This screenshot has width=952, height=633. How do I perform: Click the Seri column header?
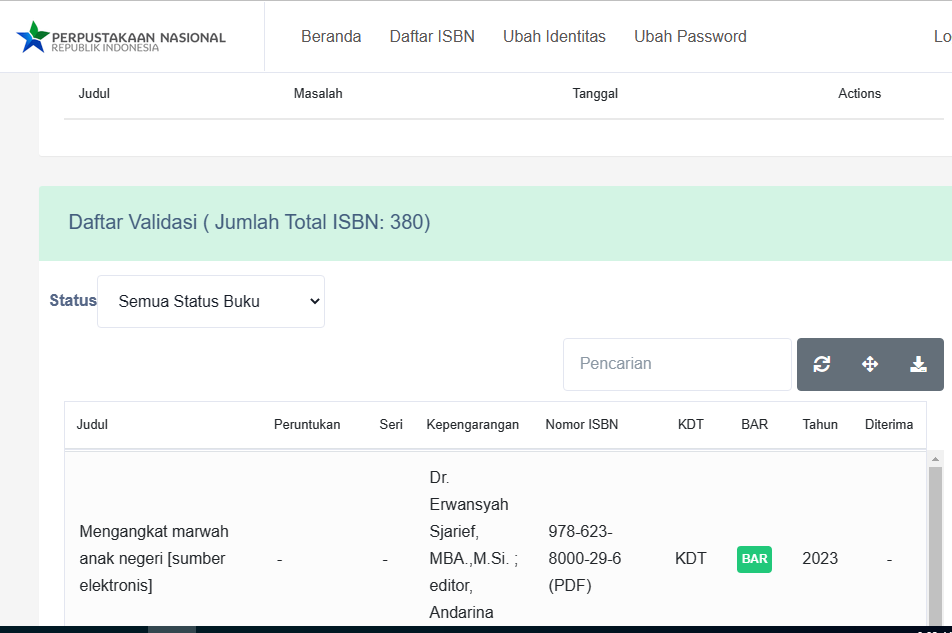pos(391,424)
